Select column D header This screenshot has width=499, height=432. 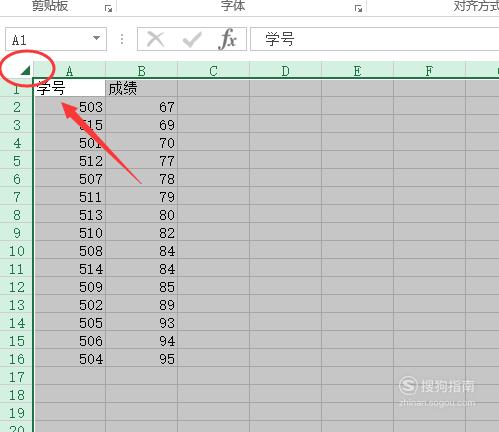[x=285, y=70]
